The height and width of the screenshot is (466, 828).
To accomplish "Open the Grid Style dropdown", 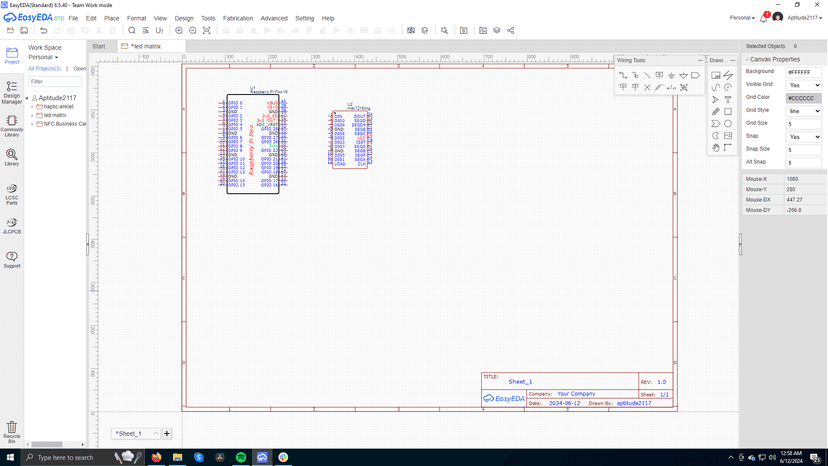I will [x=804, y=111].
